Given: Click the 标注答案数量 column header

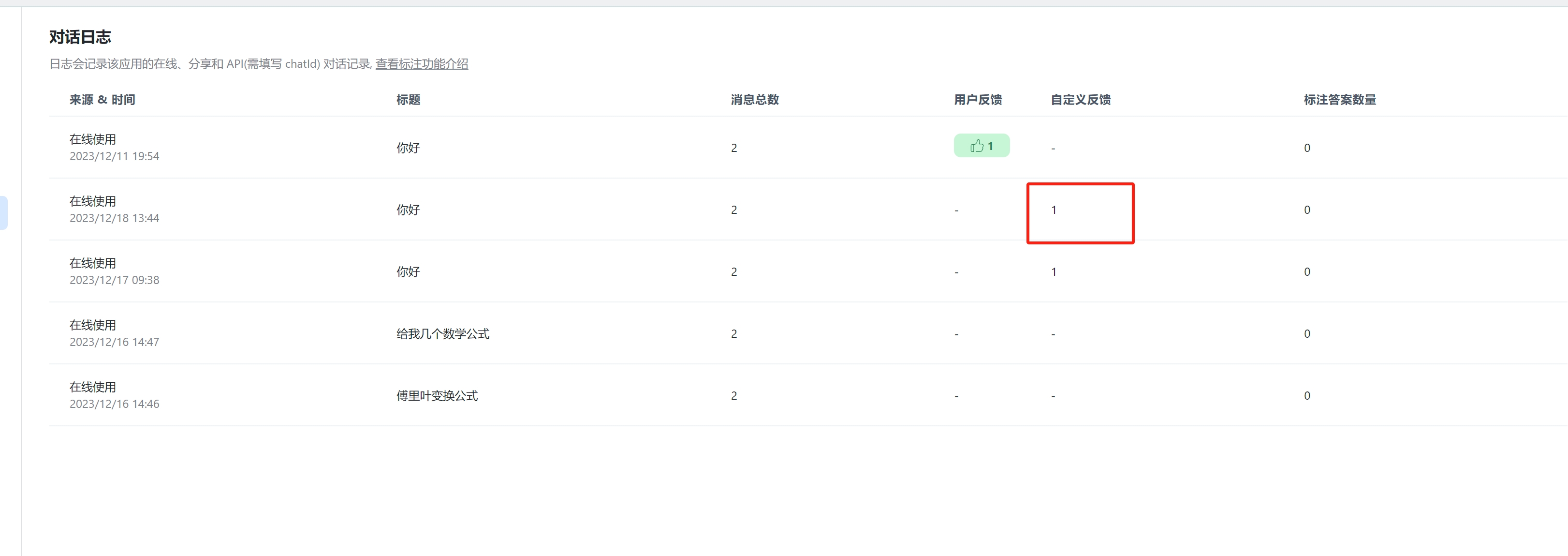Looking at the screenshot, I should coord(1339,100).
